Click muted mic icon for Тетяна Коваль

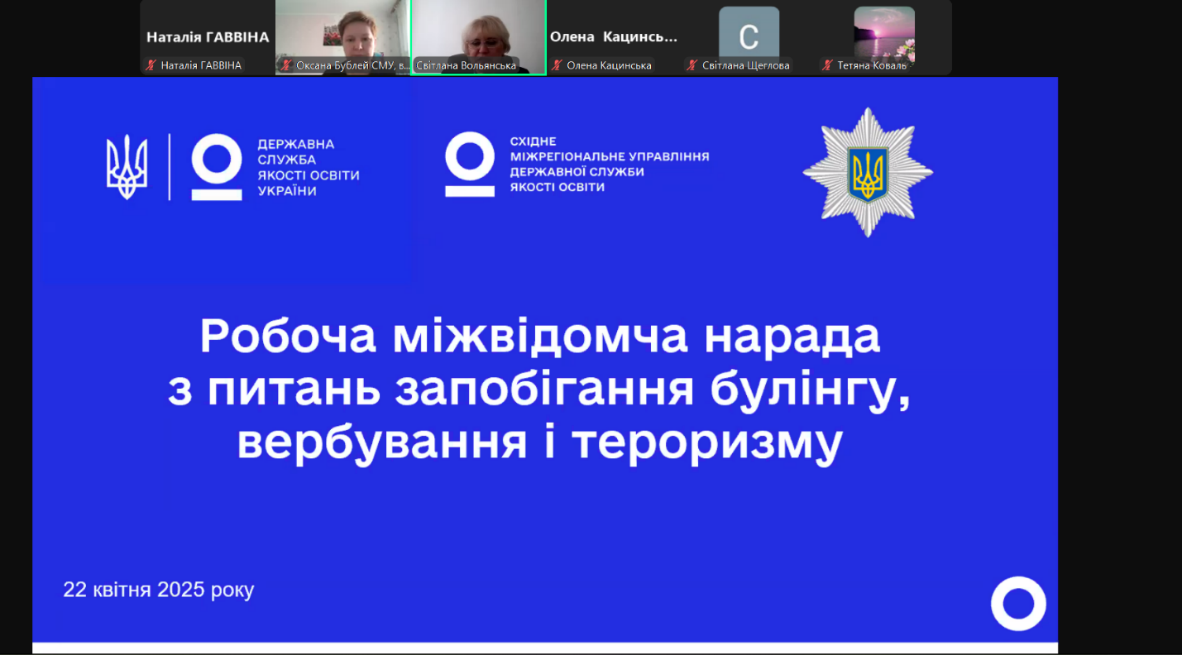[x=827, y=66]
